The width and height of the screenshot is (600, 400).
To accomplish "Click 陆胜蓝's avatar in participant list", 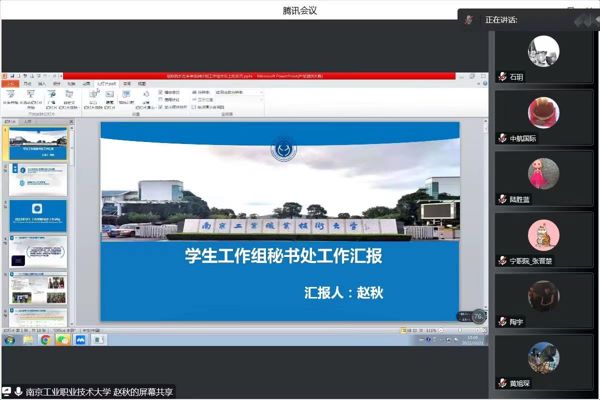I will [544, 174].
